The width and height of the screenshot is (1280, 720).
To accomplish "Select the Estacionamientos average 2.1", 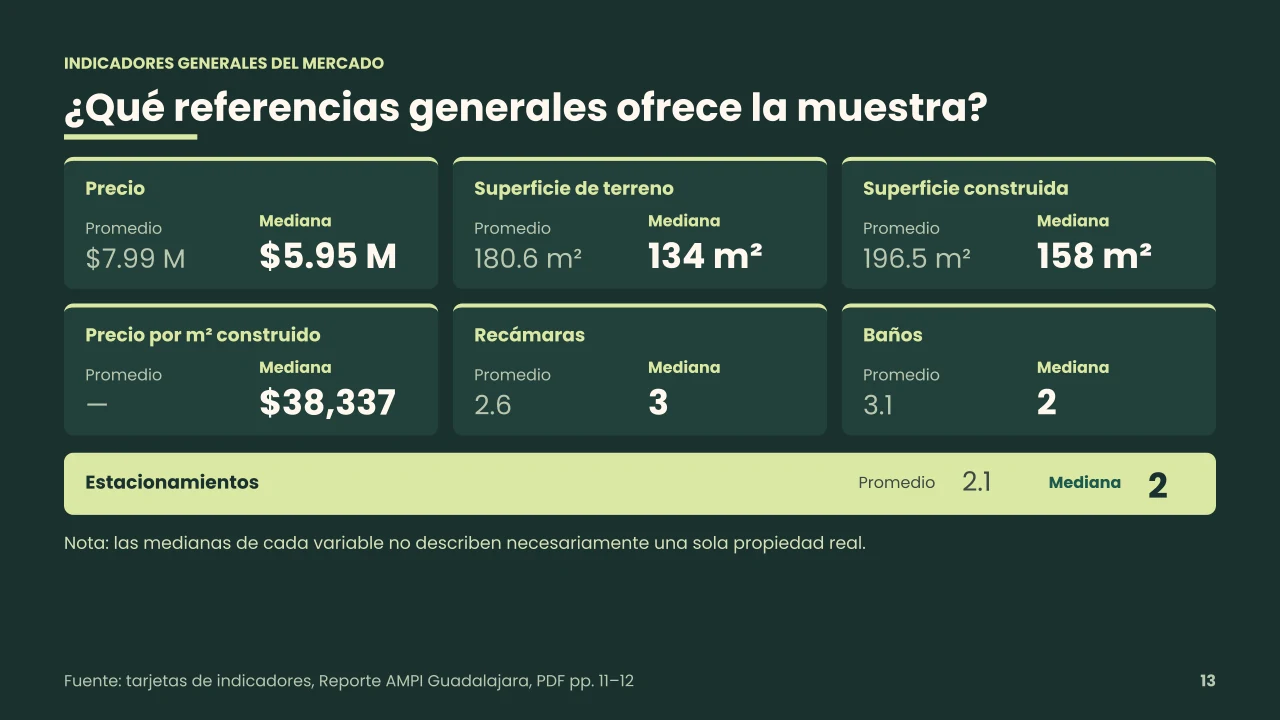I will point(977,482).
